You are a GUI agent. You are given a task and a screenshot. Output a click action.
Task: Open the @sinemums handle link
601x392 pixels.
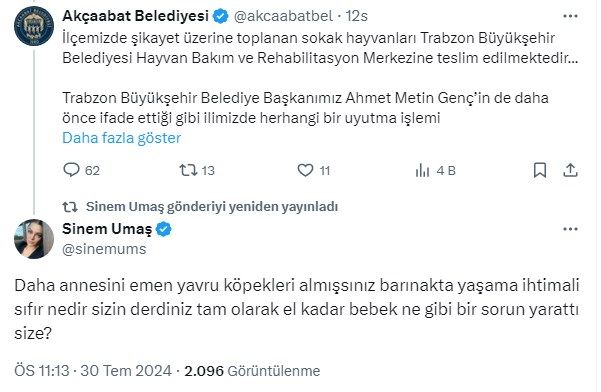point(104,249)
